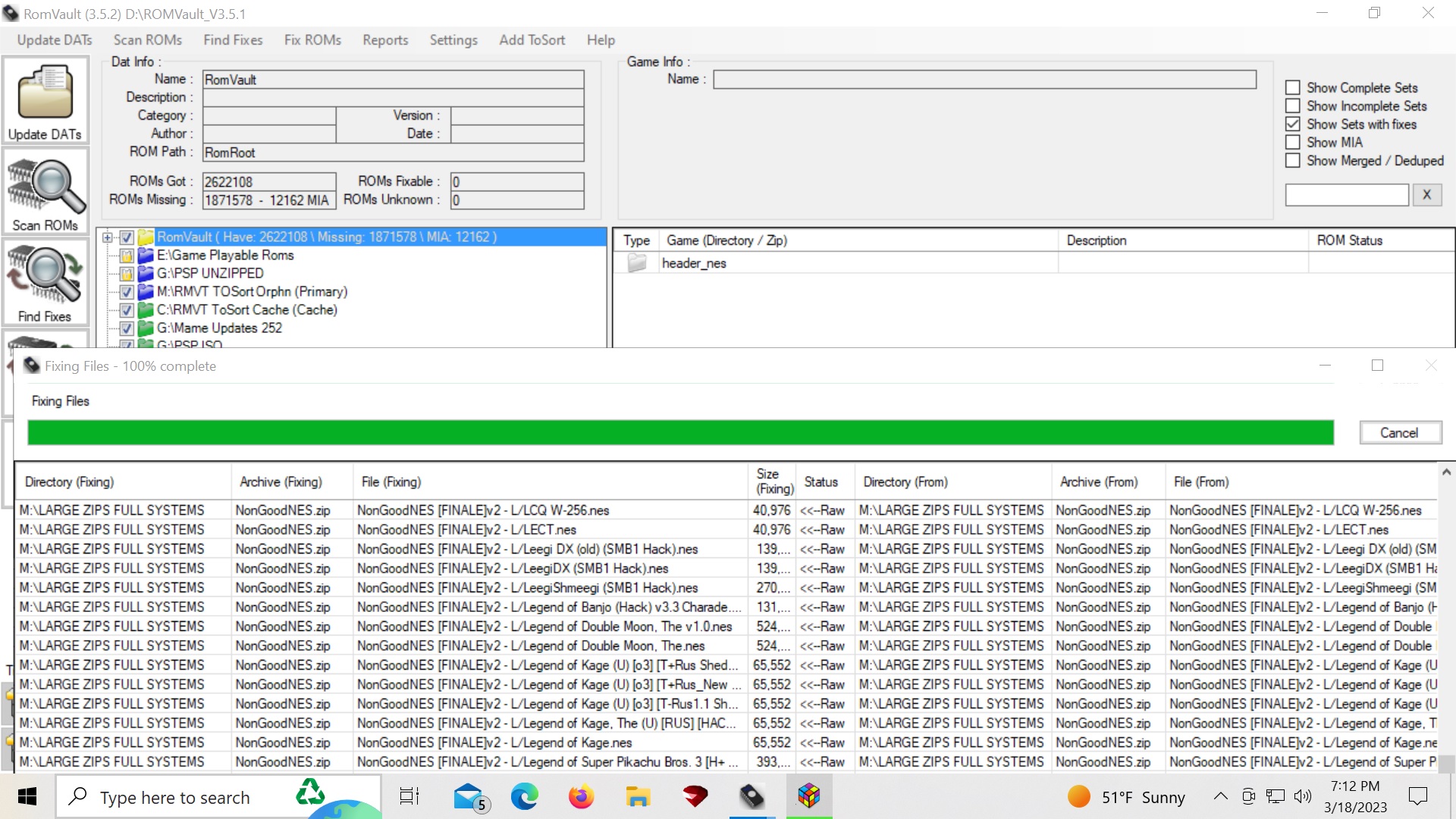Sort by Directory (Fixing) column header
The height and width of the screenshot is (819, 1456).
click(x=124, y=482)
